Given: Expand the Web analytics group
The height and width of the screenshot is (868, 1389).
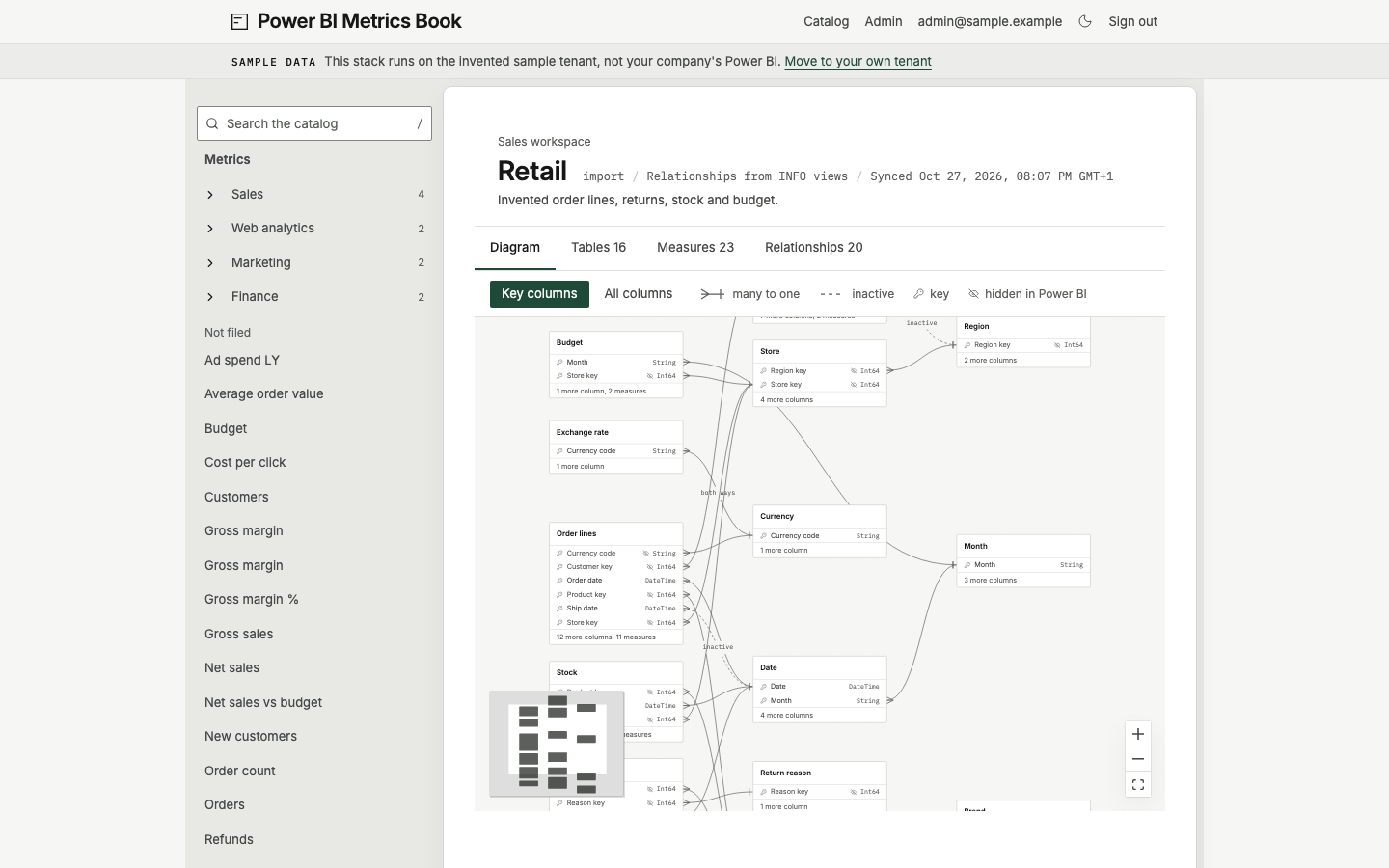Looking at the screenshot, I should (x=210, y=229).
